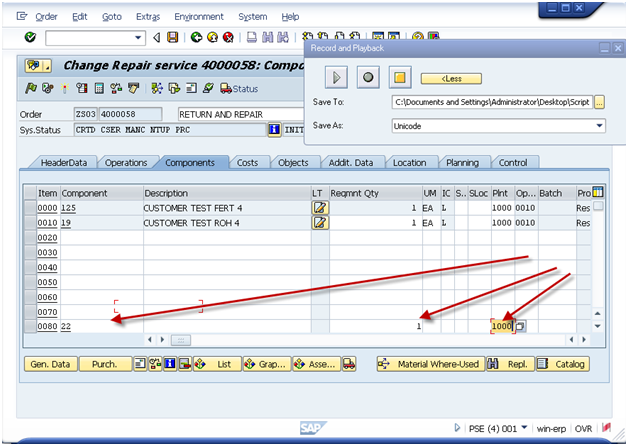Click the Purch. button
This screenshot has width=628, height=446.
pyautogui.click(x=105, y=364)
